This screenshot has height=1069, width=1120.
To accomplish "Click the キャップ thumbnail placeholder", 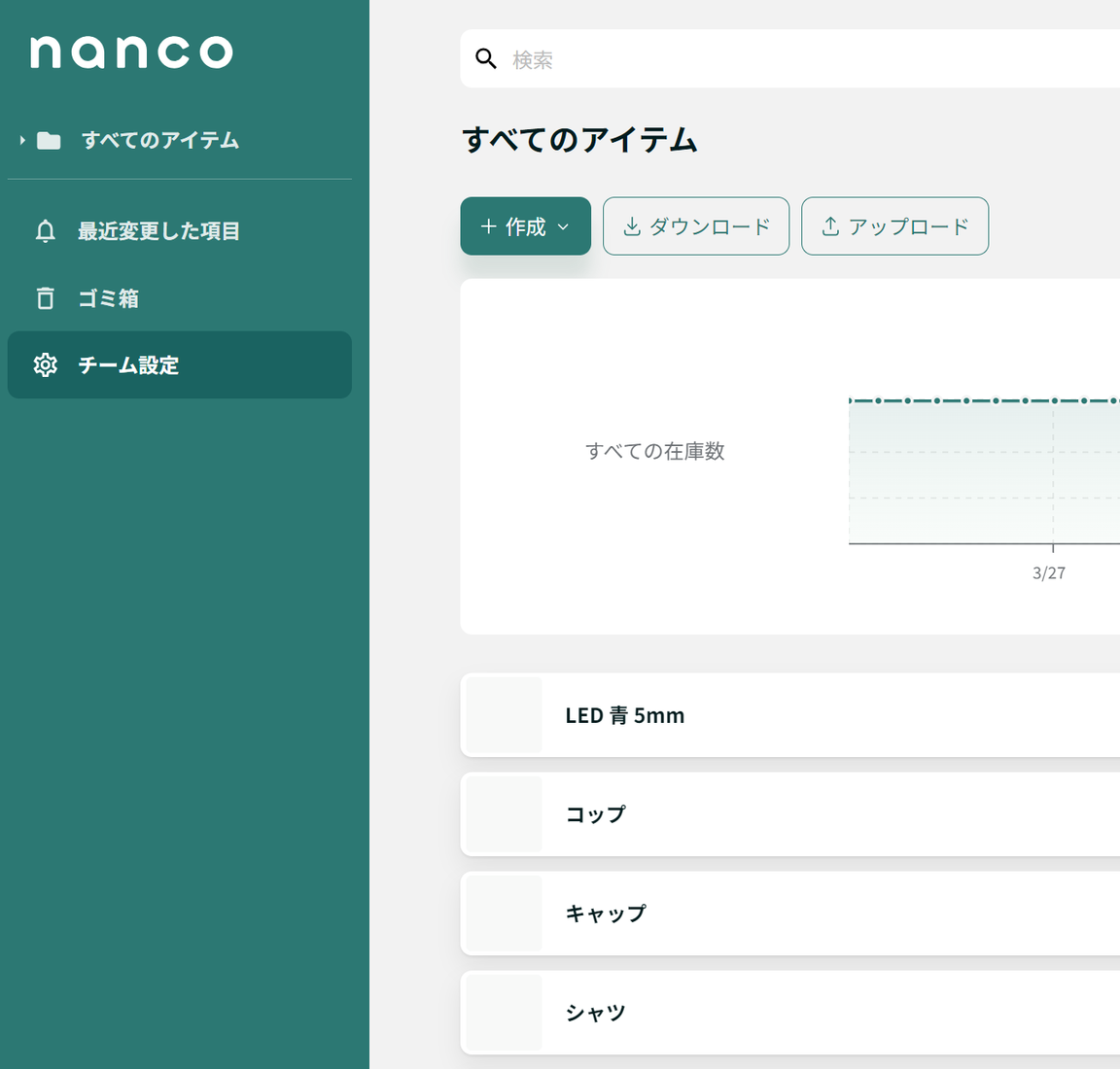I will [x=504, y=914].
